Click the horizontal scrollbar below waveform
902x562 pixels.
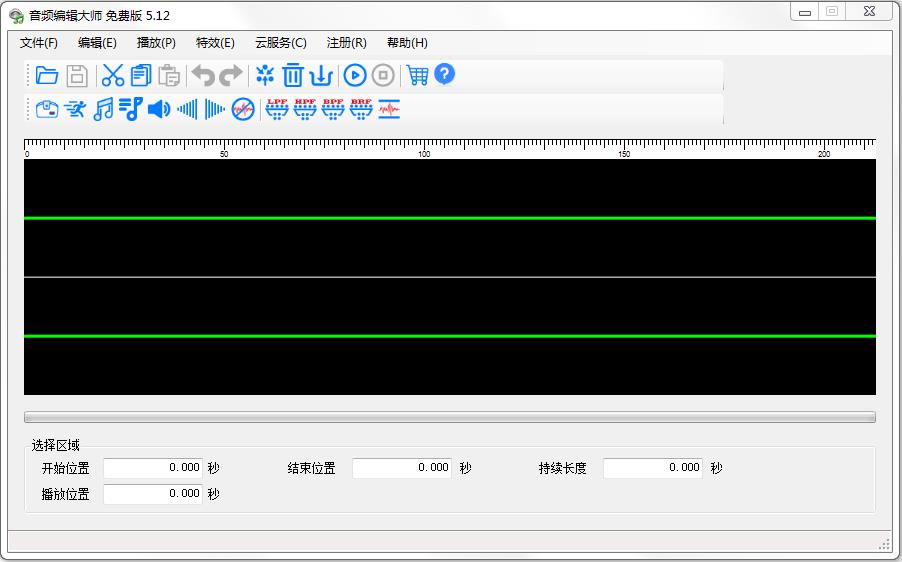click(x=449, y=417)
